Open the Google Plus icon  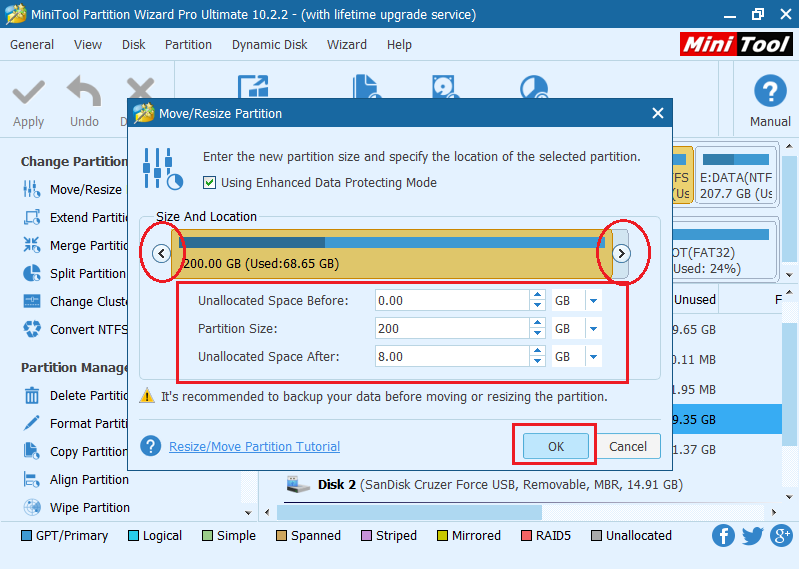782,536
